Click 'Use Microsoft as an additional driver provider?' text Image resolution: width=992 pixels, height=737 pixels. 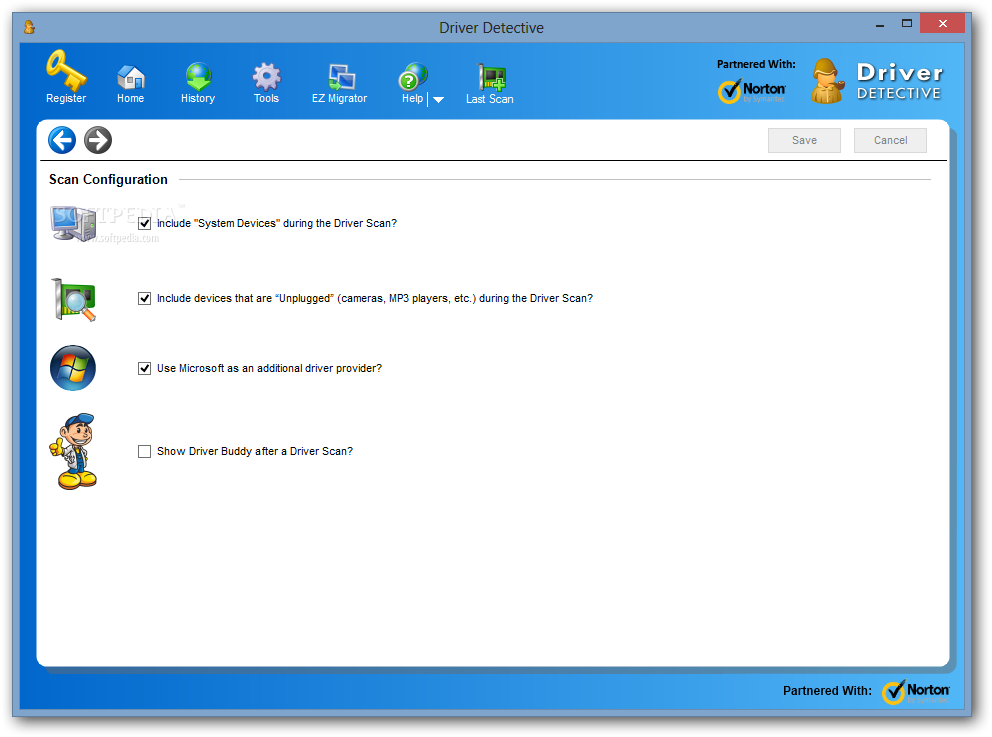tap(270, 368)
